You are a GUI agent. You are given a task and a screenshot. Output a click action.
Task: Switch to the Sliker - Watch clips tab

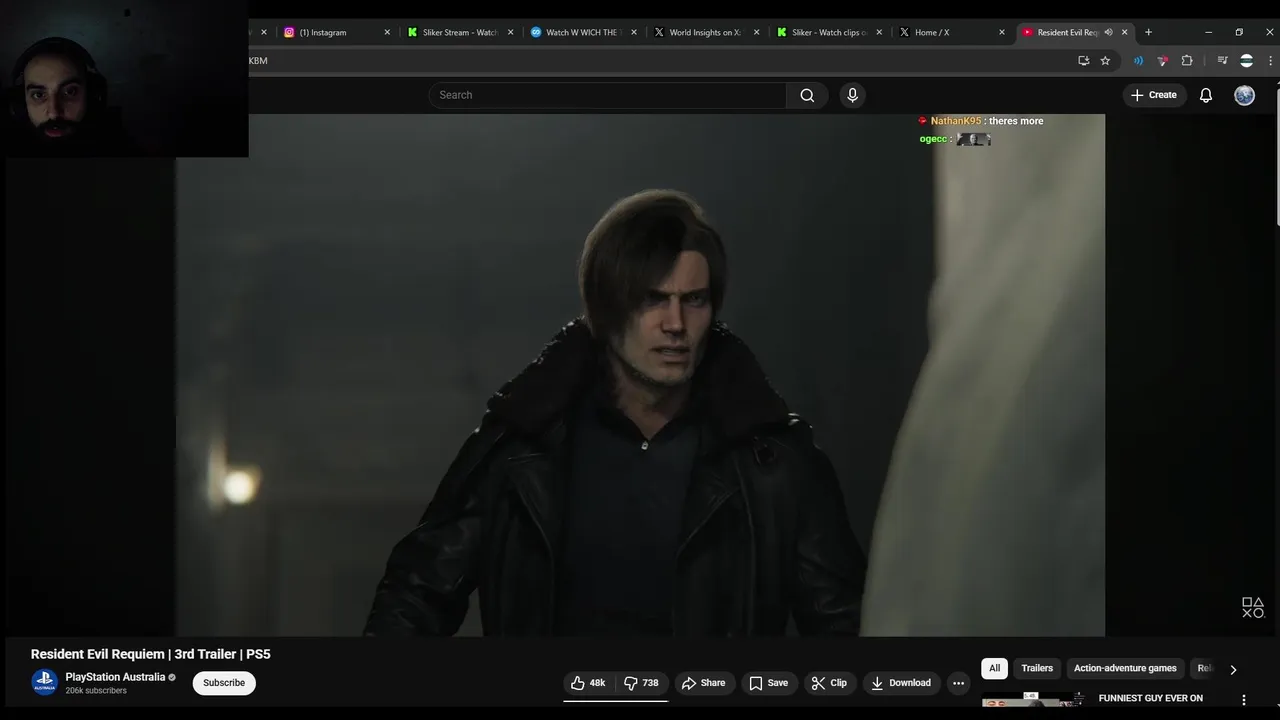point(827,32)
